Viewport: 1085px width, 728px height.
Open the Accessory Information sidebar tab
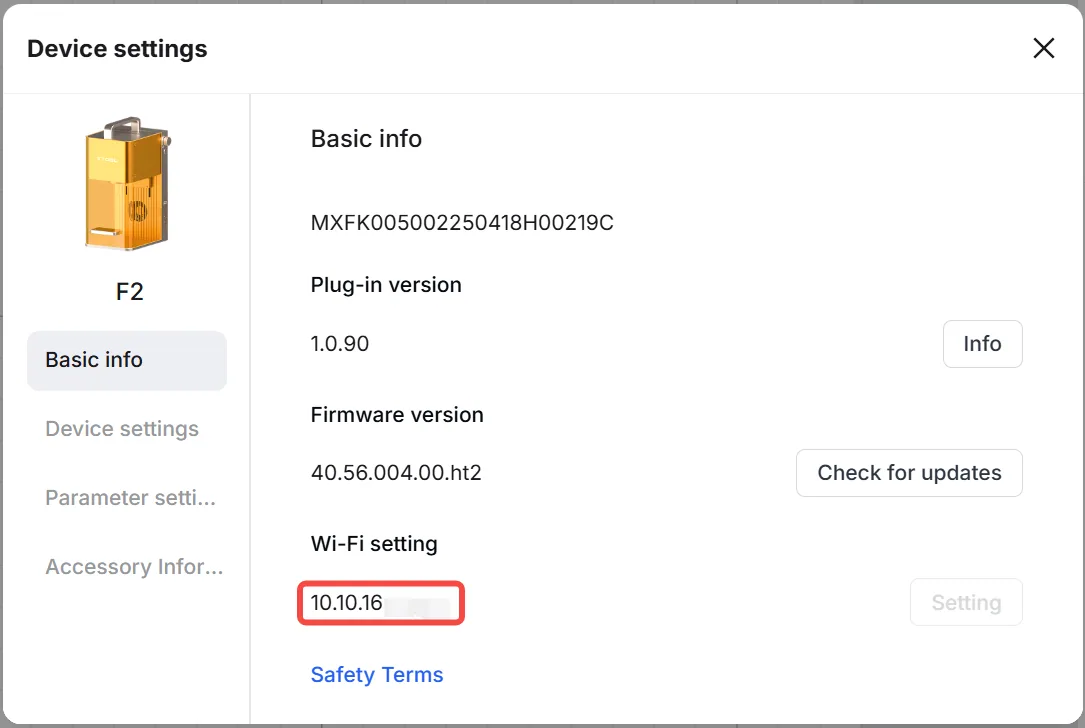tap(134, 567)
